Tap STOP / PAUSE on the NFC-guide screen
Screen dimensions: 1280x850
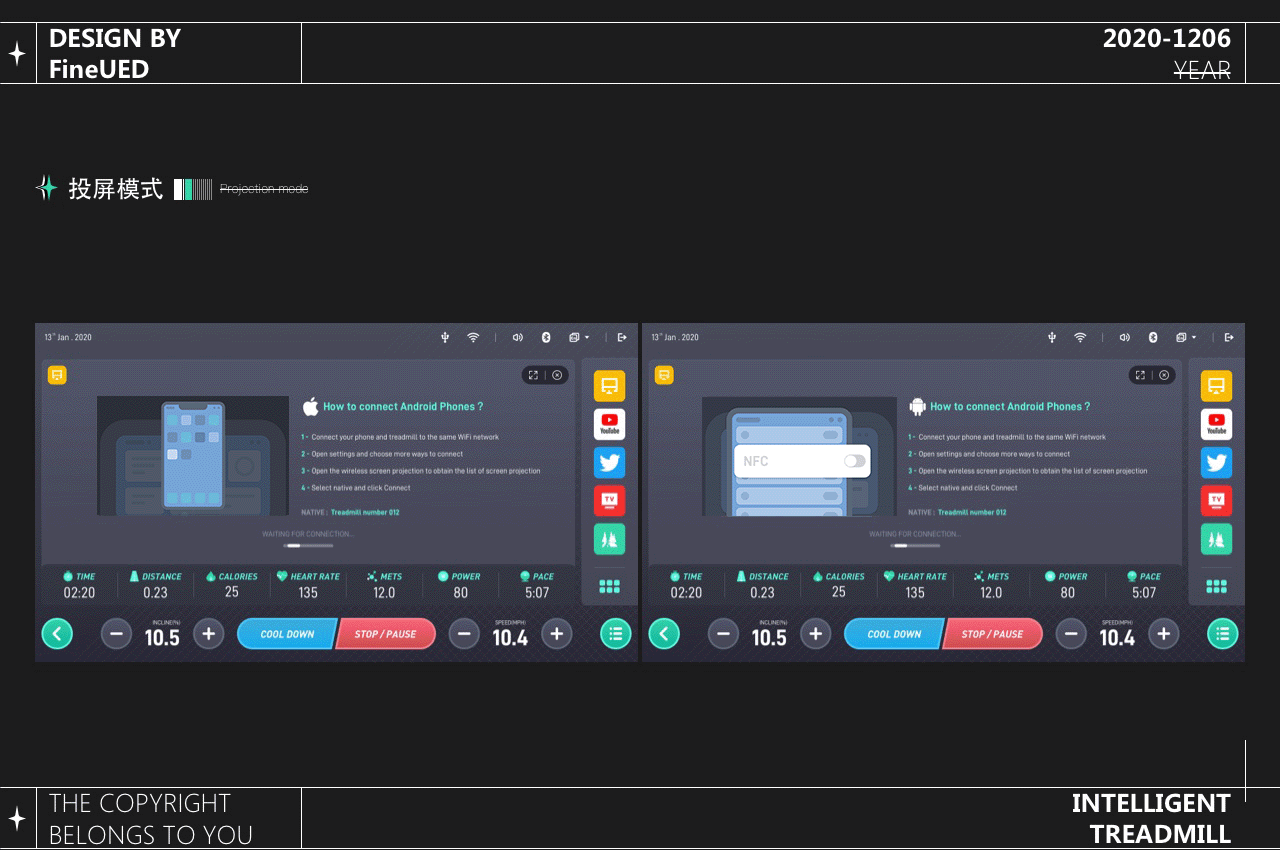993,634
